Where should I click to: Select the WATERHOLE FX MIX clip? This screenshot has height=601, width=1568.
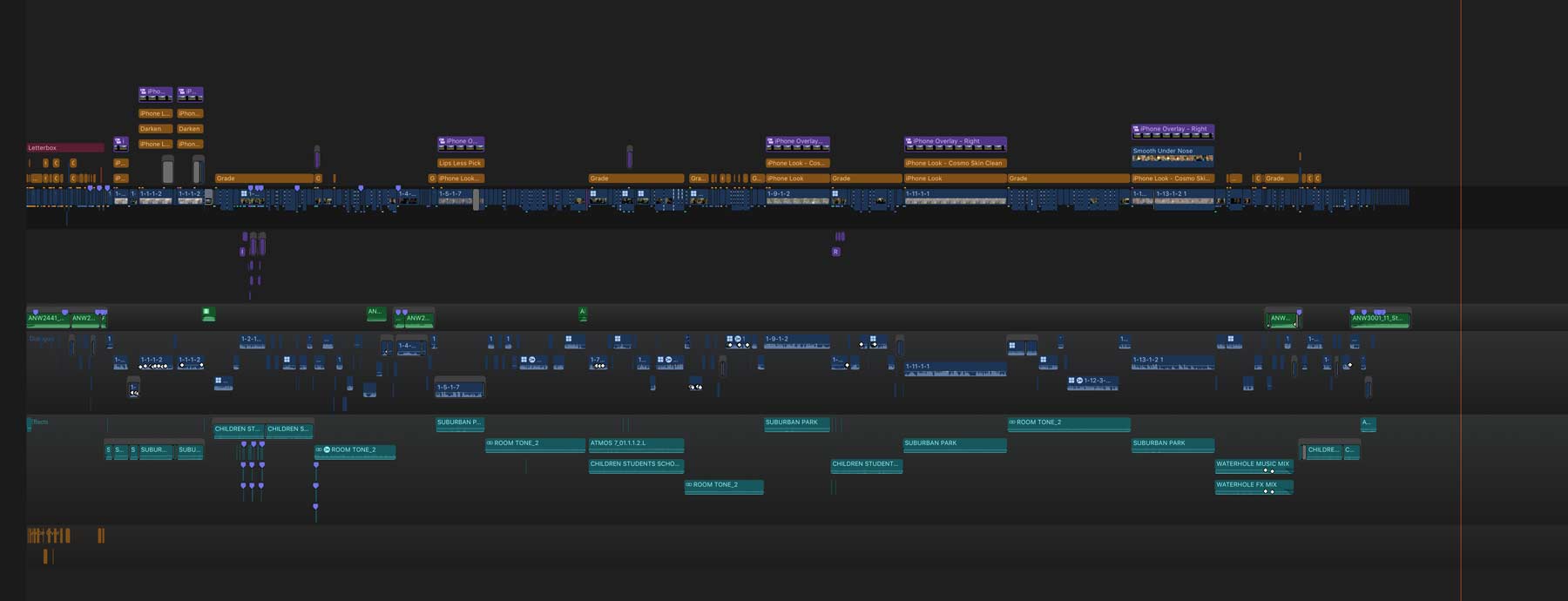click(1254, 487)
